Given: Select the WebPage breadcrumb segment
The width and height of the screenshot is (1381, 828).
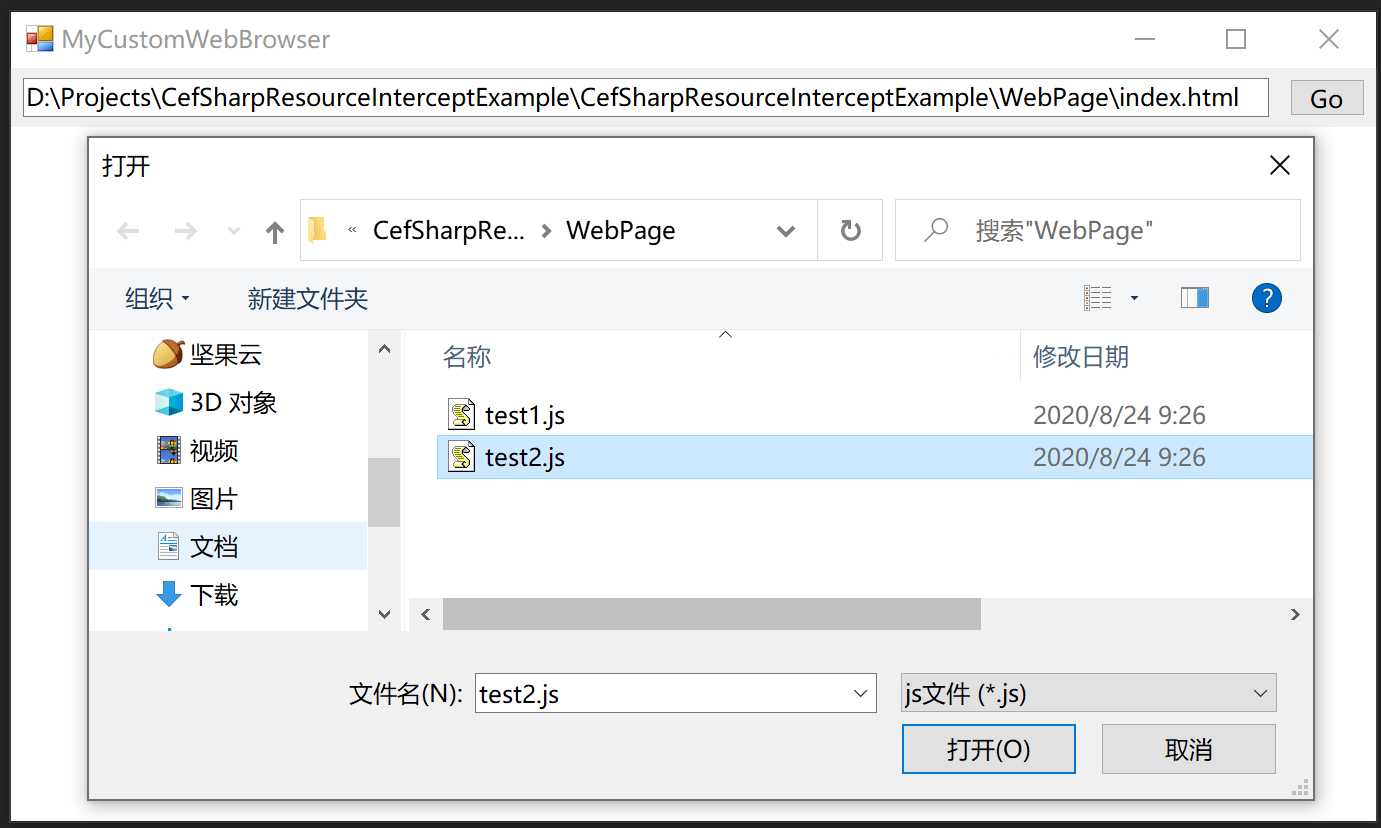Looking at the screenshot, I should coord(621,231).
